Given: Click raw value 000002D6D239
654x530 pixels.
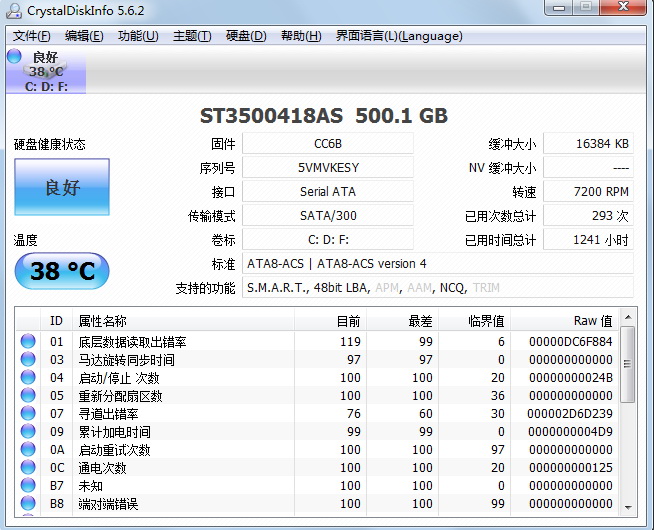Looking at the screenshot, I should (570, 414).
